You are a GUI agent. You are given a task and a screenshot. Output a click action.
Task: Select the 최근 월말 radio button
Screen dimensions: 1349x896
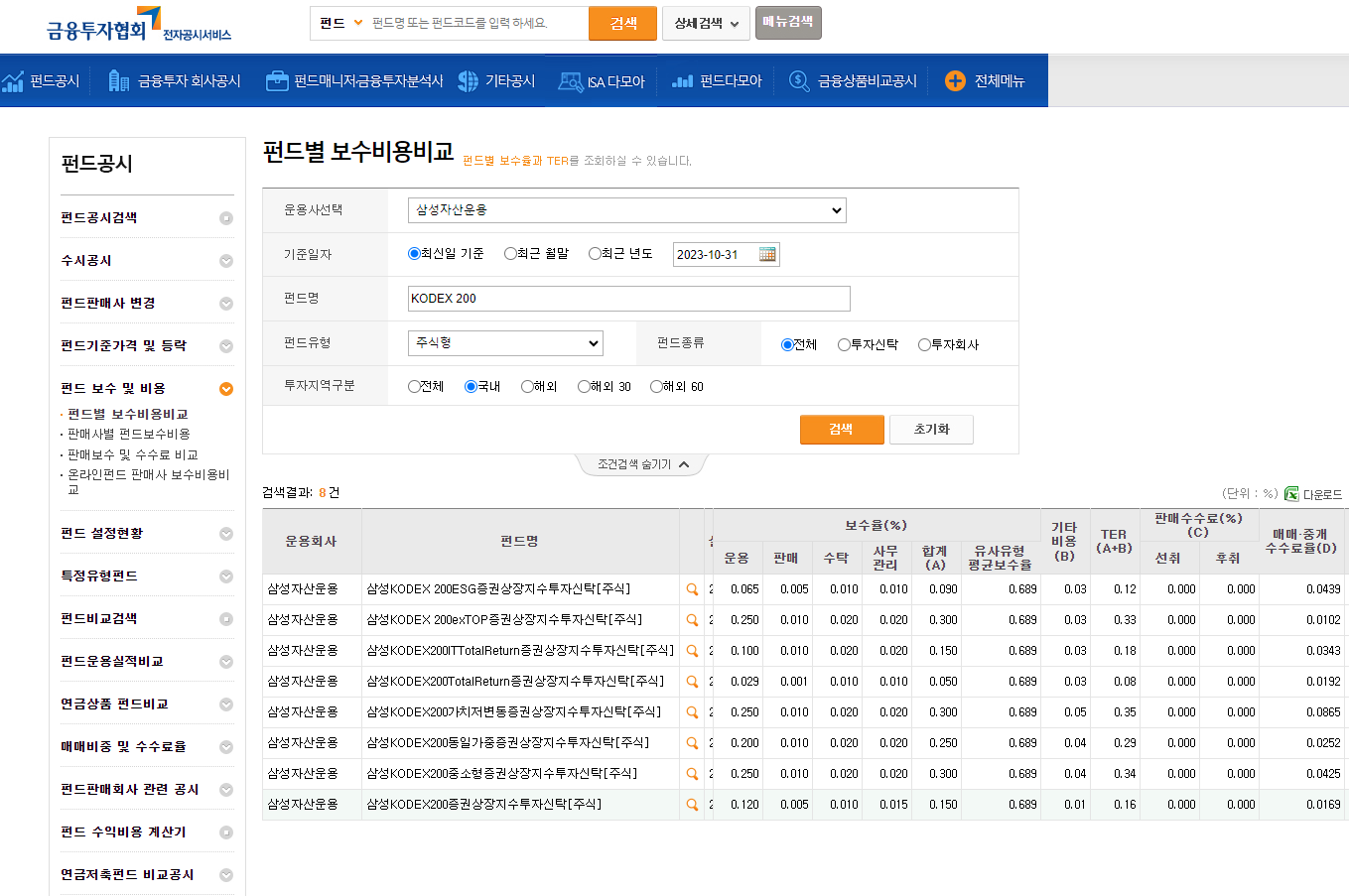pos(510,253)
